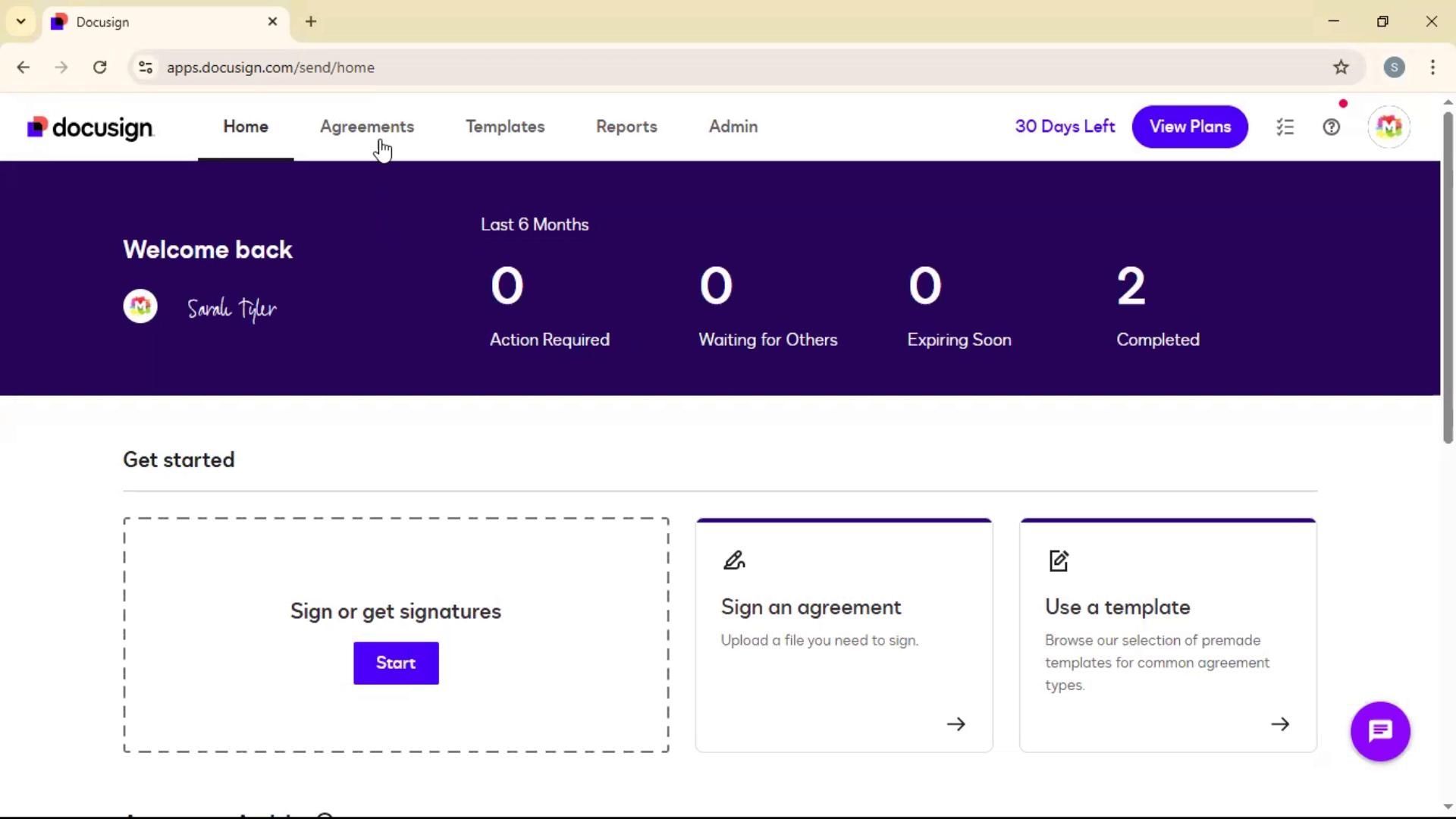This screenshot has height=819, width=1456.
Task: Open the 30 Days Left link
Action: point(1065,127)
